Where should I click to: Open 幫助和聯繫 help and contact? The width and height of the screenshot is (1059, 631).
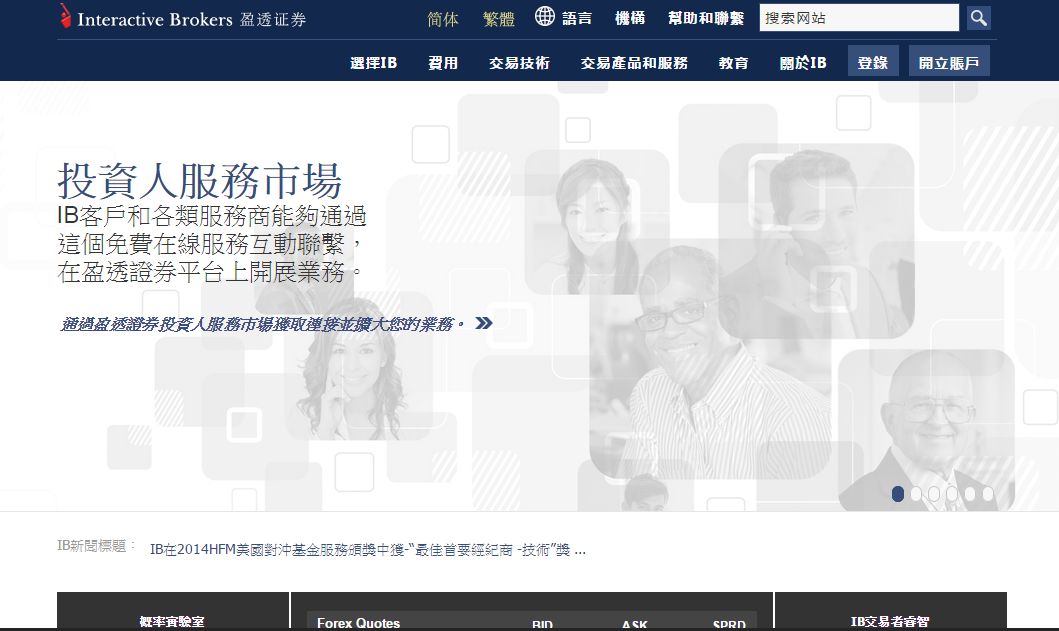point(706,18)
